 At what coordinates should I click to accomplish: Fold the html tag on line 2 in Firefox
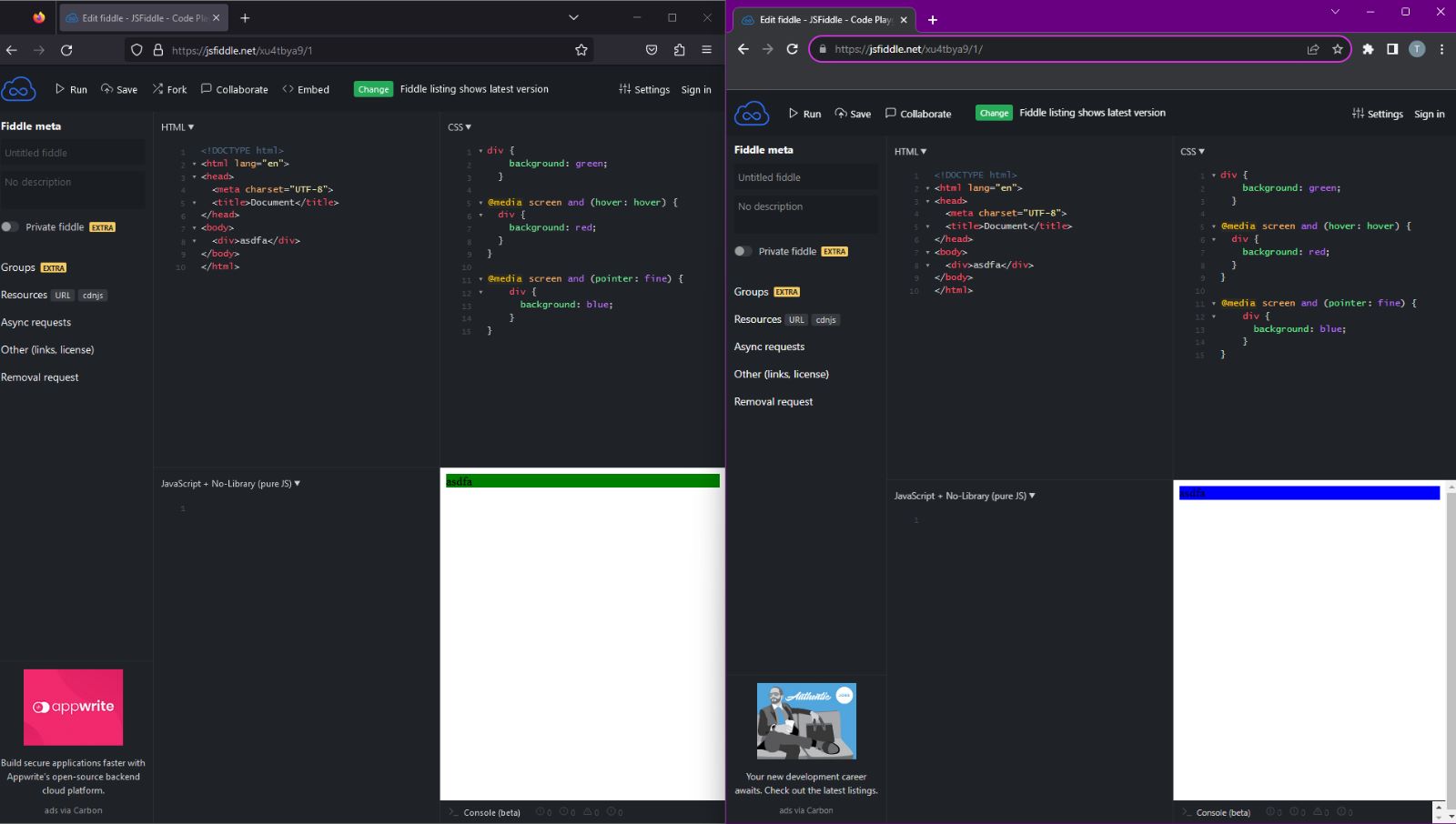[x=194, y=164]
